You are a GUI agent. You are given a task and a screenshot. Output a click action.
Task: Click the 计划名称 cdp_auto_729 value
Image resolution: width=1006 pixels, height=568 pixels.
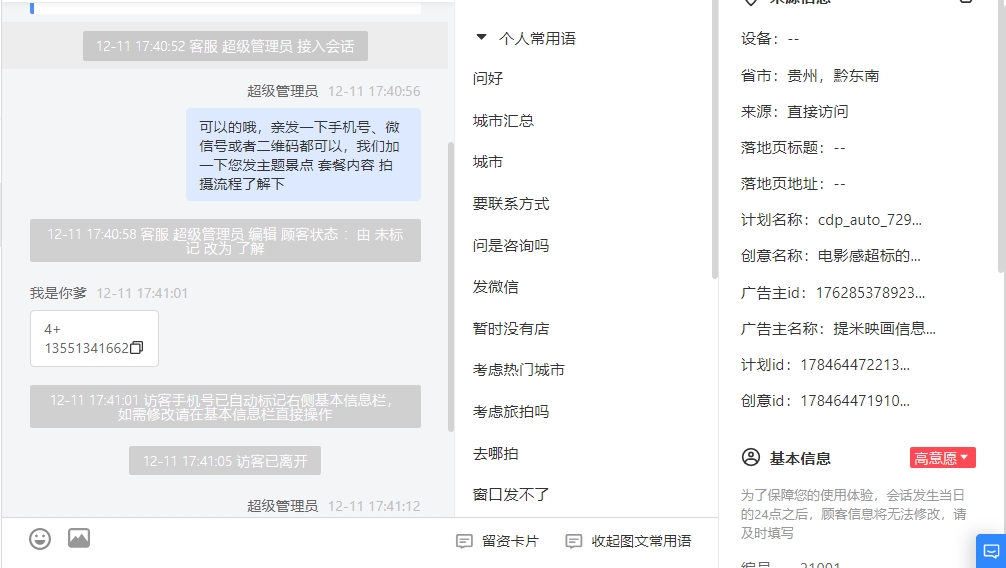869,220
